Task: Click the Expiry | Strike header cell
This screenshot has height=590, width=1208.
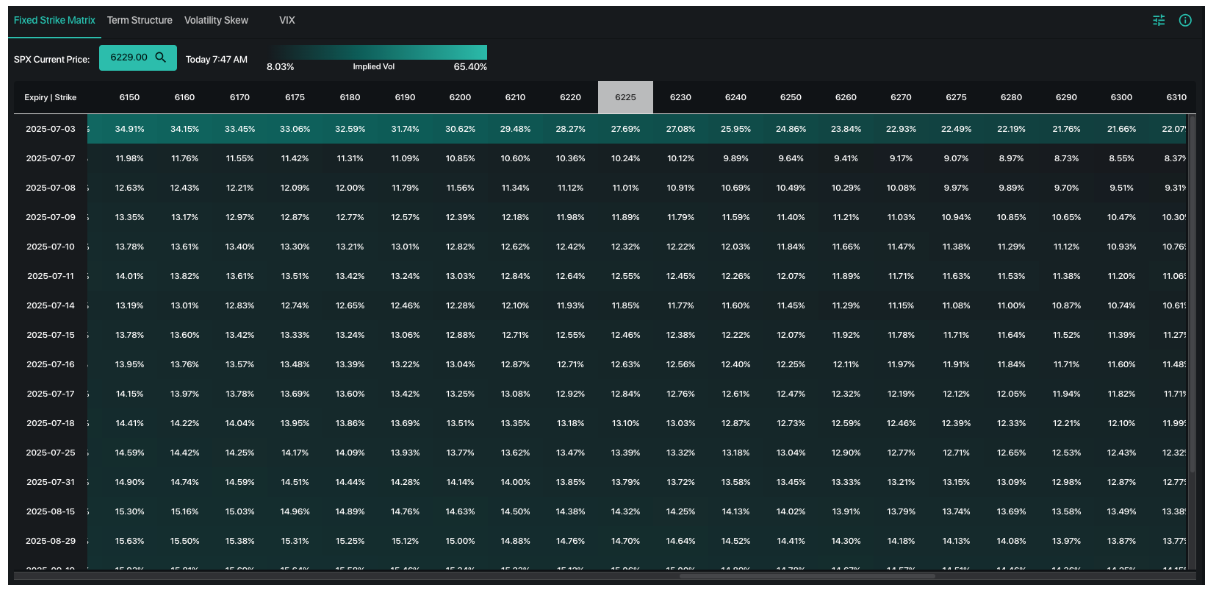Action: (x=51, y=97)
